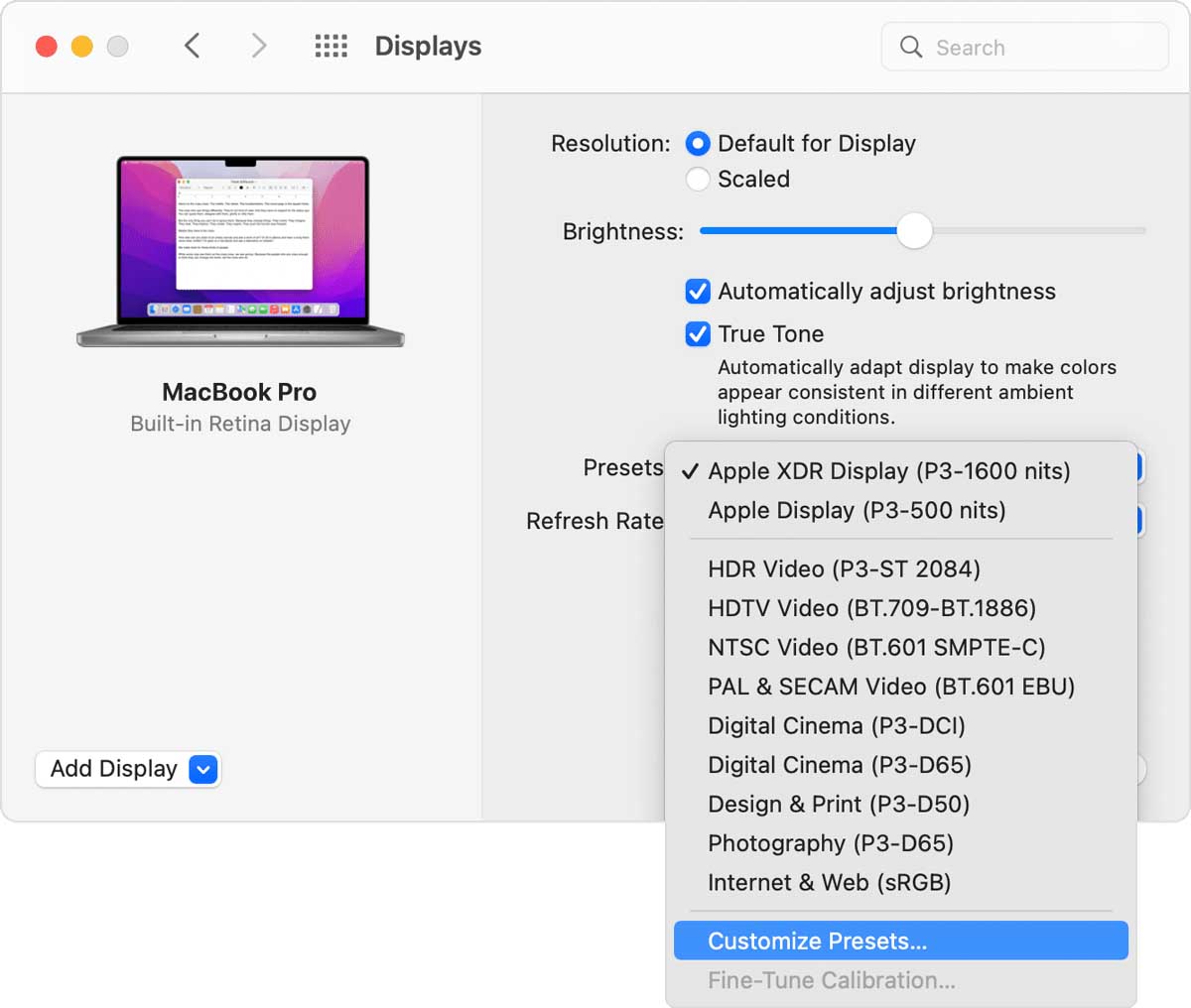The width and height of the screenshot is (1191, 1008).
Task: Choose Apple XDR Display (P3-1600 nits)
Action: [901, 471]
